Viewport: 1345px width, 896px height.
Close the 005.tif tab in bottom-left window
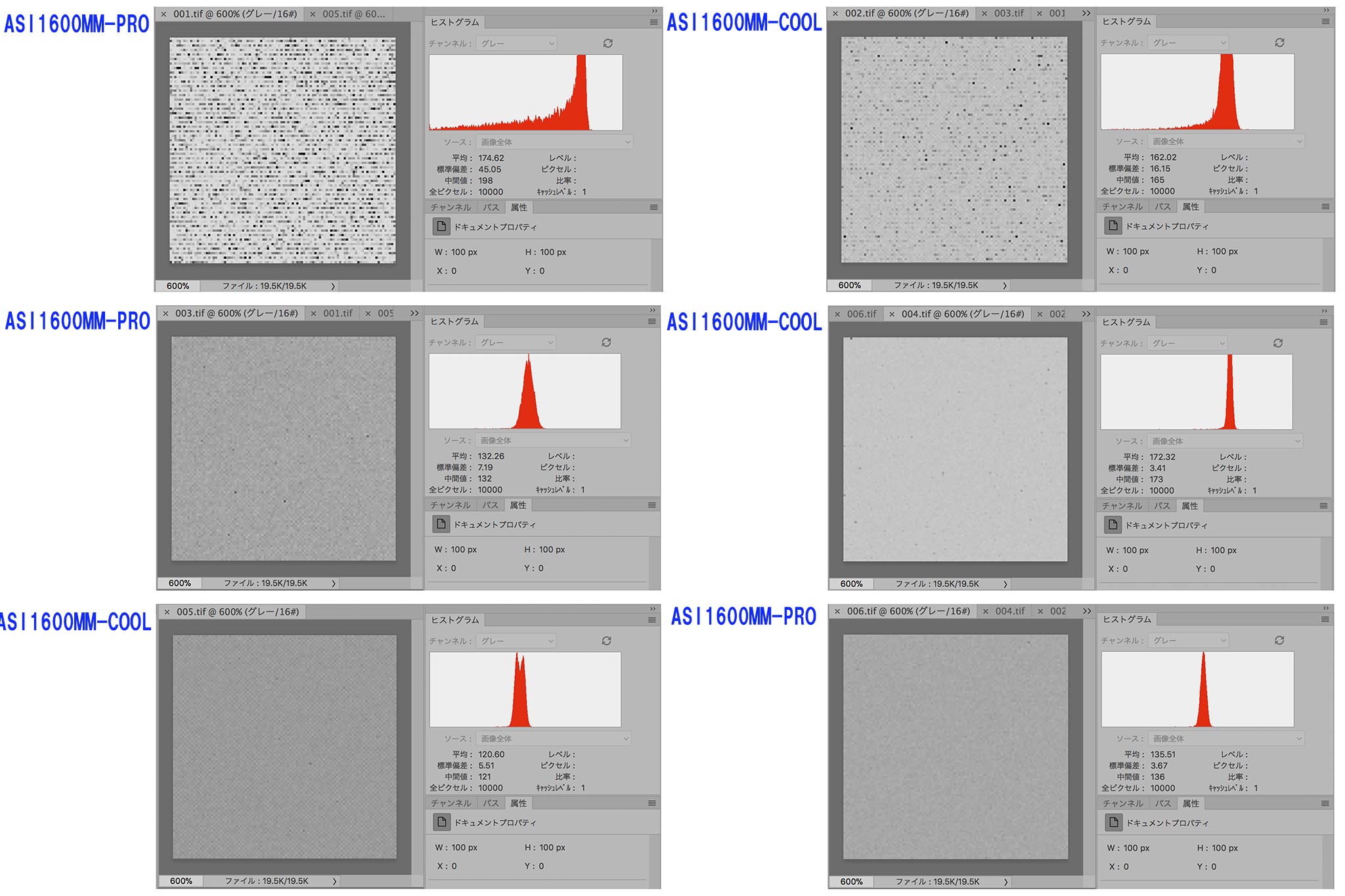click(x=167, y=612)
